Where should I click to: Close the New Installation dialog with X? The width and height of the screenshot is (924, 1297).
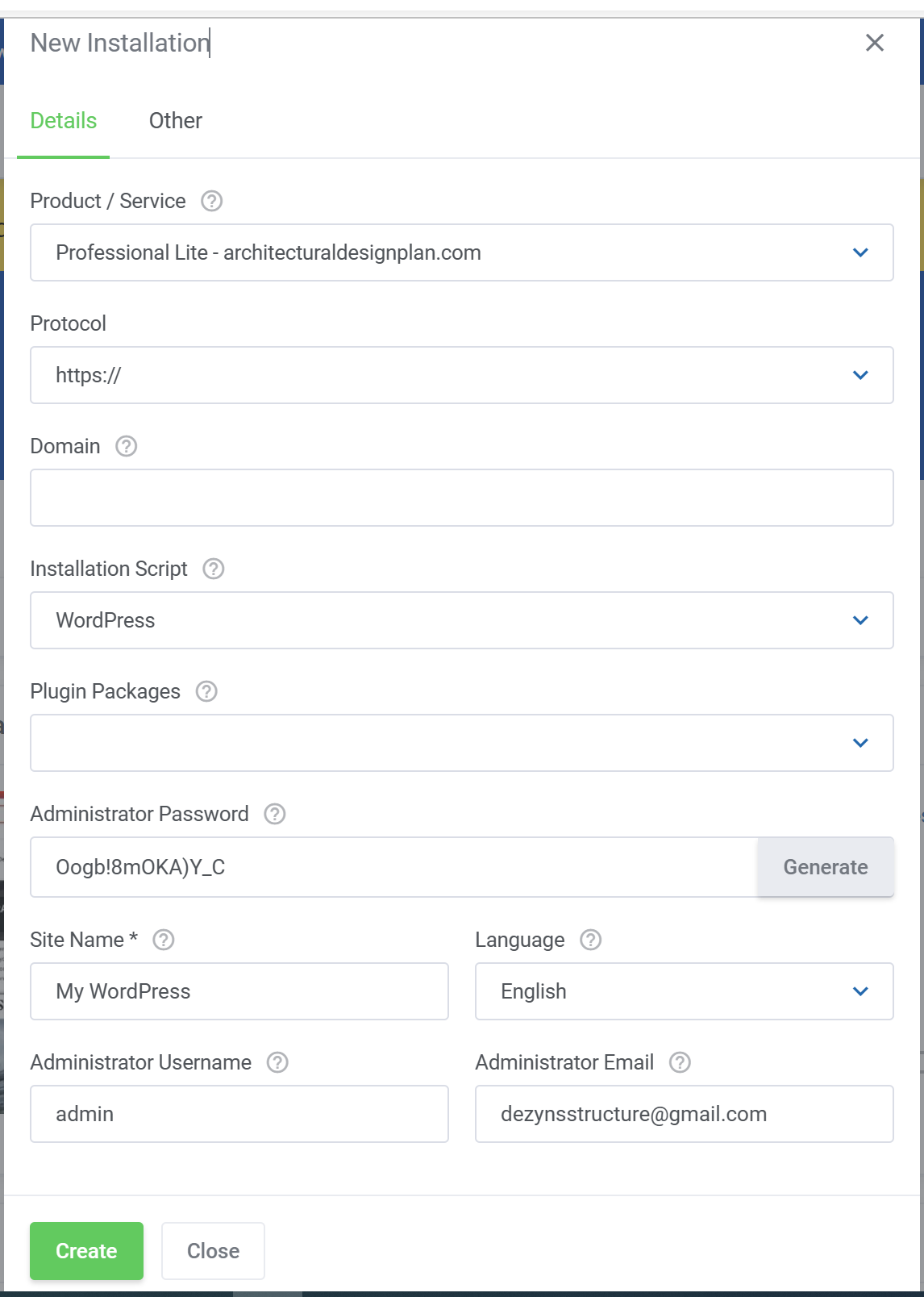click(875, 43)
